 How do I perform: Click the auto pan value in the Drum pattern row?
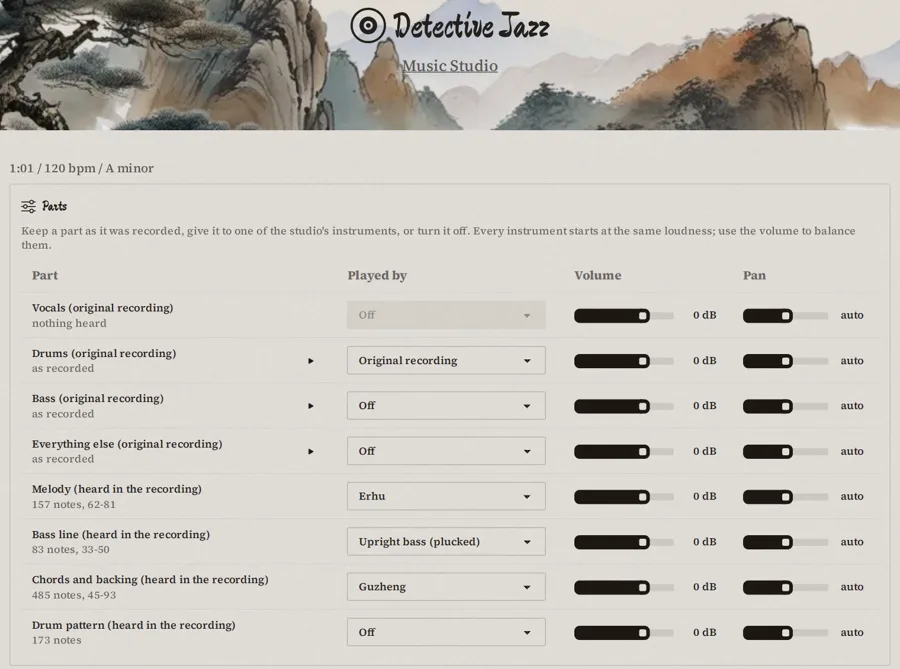(x=852, y=632)
